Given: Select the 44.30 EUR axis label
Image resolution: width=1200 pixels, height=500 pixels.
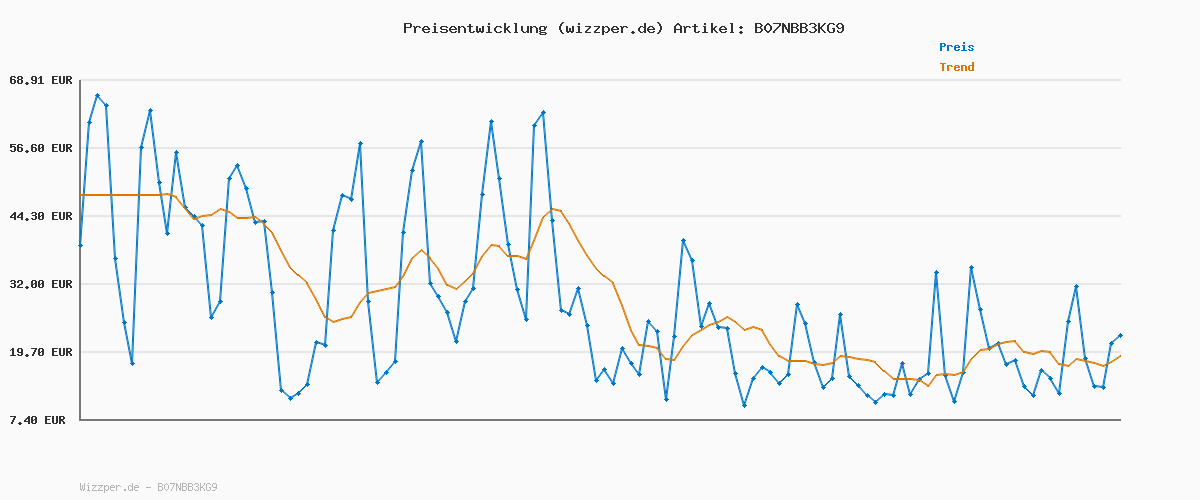Looking at the screenshot, I should (x=40, y=216).
